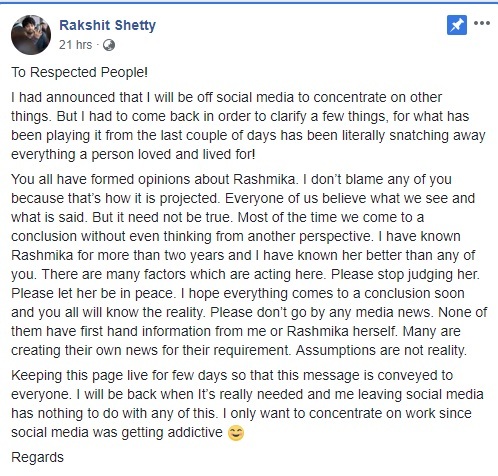Open the 21 hrs timestamp link
Screen dimensions: 498x476
coord(75,45)
